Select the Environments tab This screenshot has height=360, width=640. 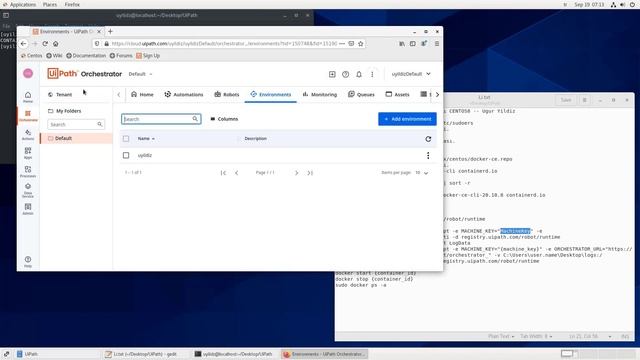pyautogui.click(x=271, y=94)
